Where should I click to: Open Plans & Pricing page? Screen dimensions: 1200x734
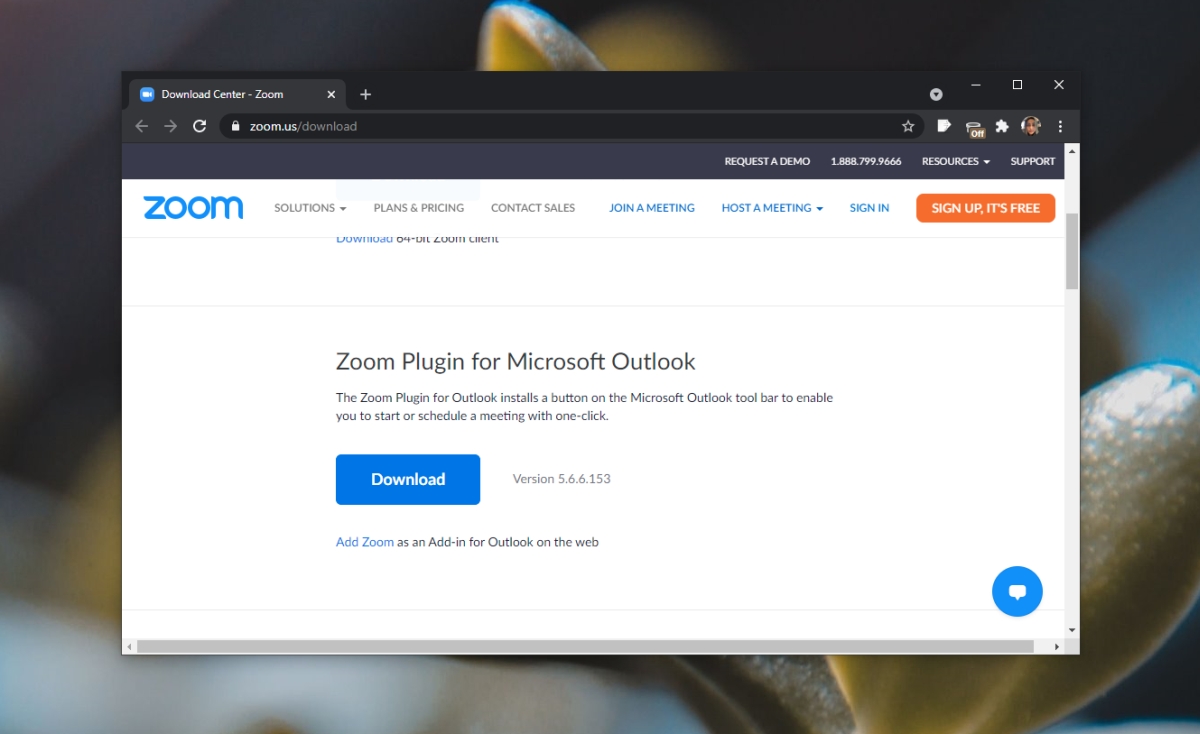tap(419, 208)
